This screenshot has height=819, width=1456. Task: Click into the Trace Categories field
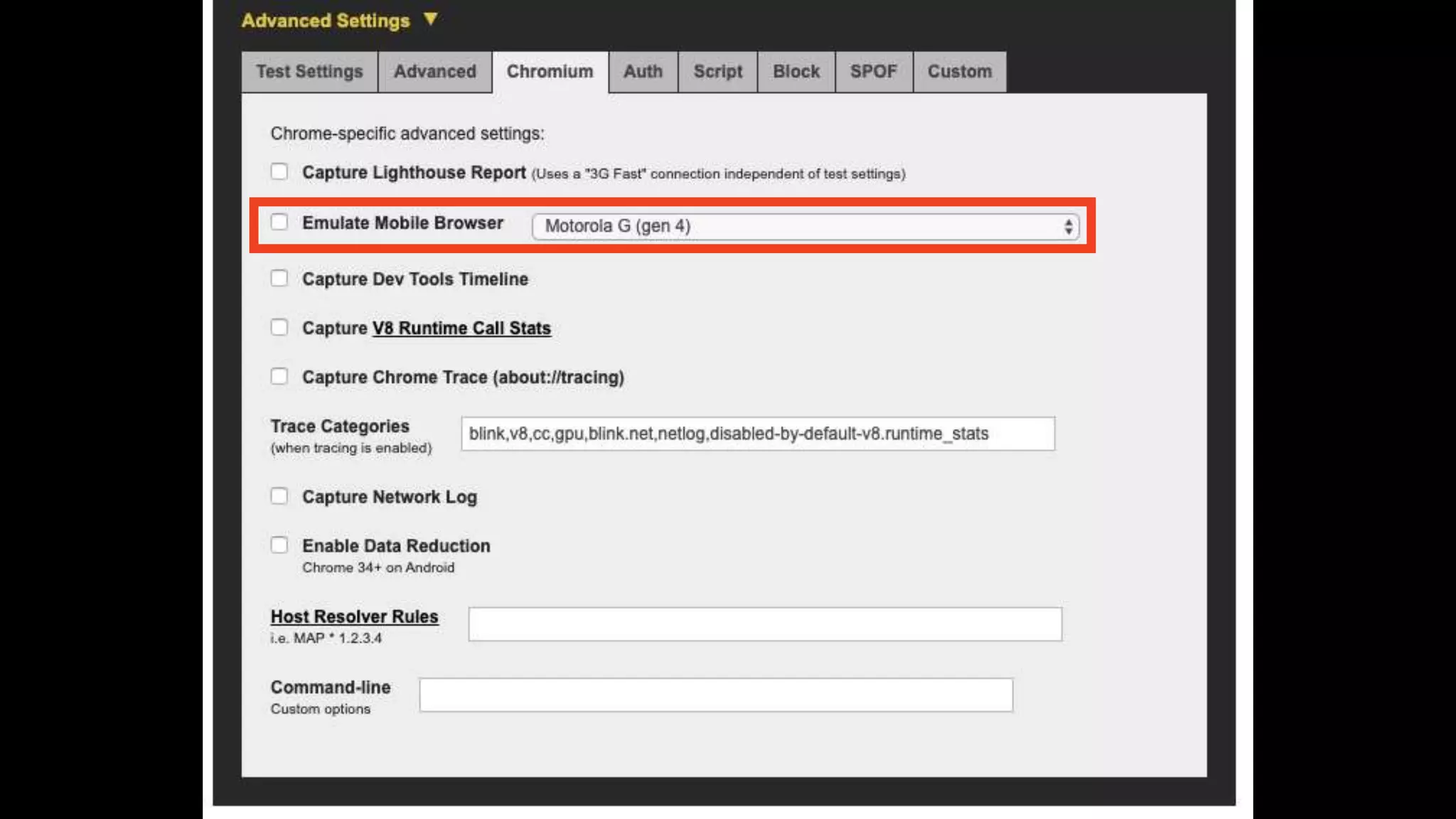[x=757, y=434]
